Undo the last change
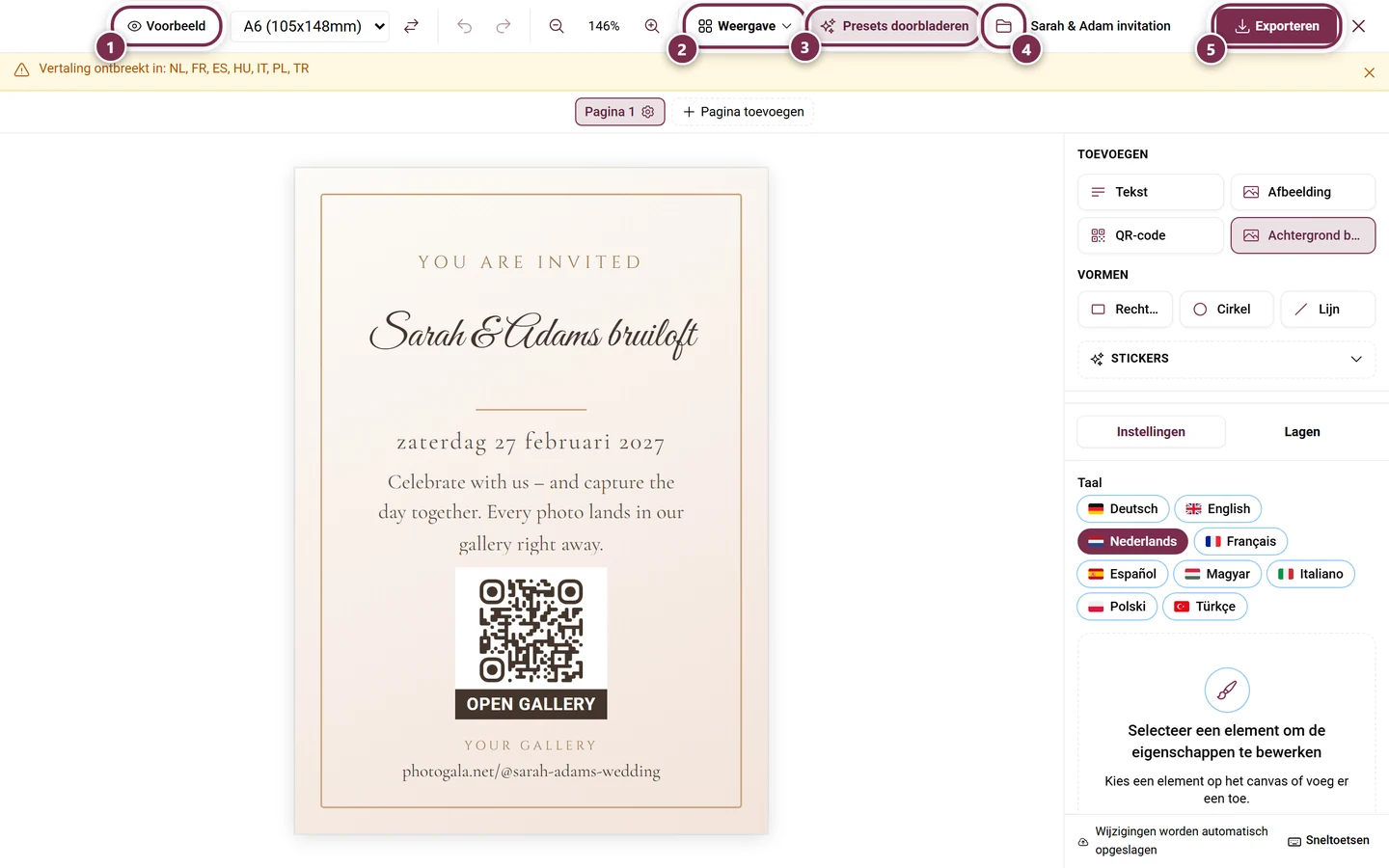Screen dimensions: 1389x868 tap(464, 26)
